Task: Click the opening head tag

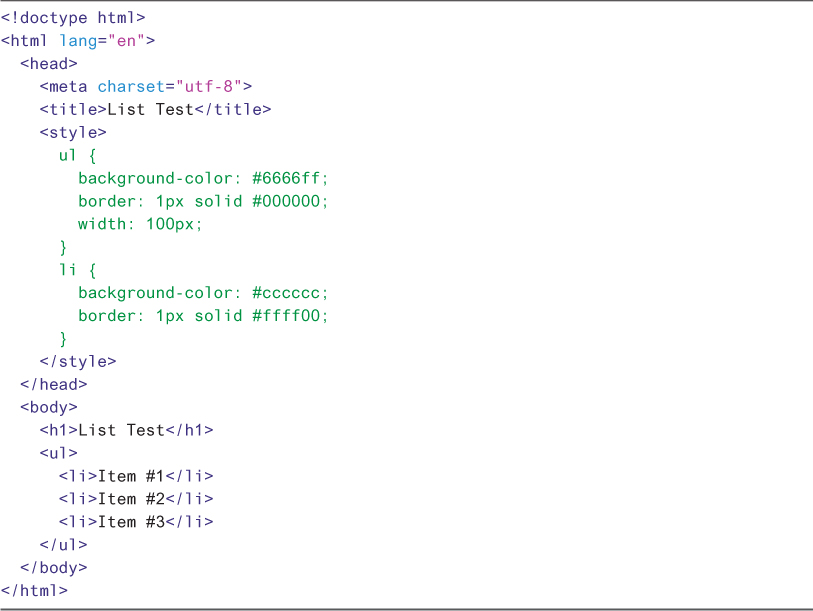Action: pos(48,64)
